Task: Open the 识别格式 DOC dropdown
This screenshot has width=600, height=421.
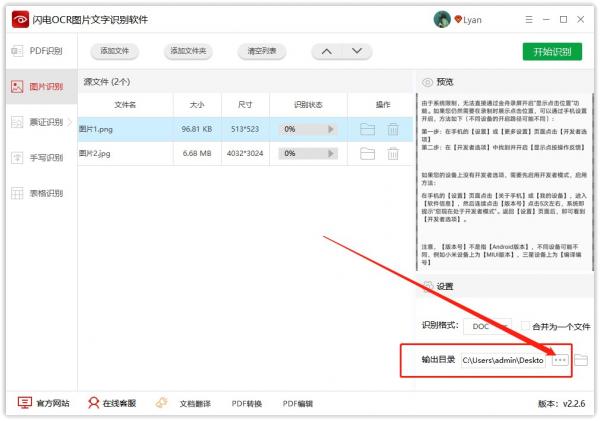Action: pyautogui.click(x=487, y=326)
